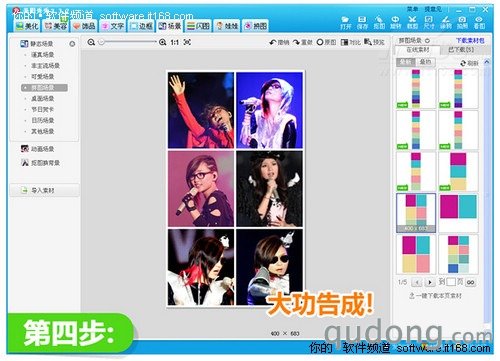
Task: Click the zoom in magnifier icon
Action: [x=162, y=42]
